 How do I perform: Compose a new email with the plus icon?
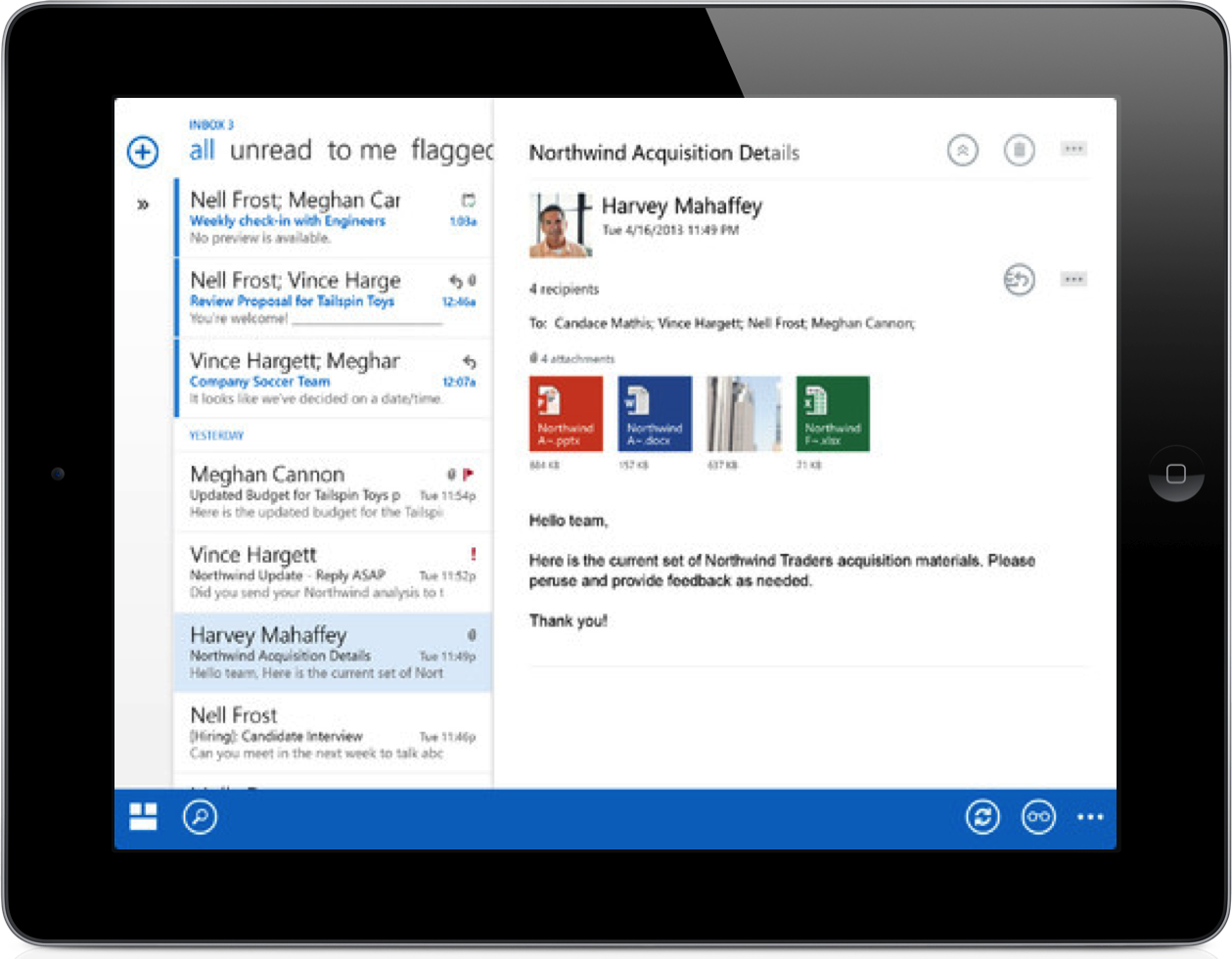tap(143, 152)
